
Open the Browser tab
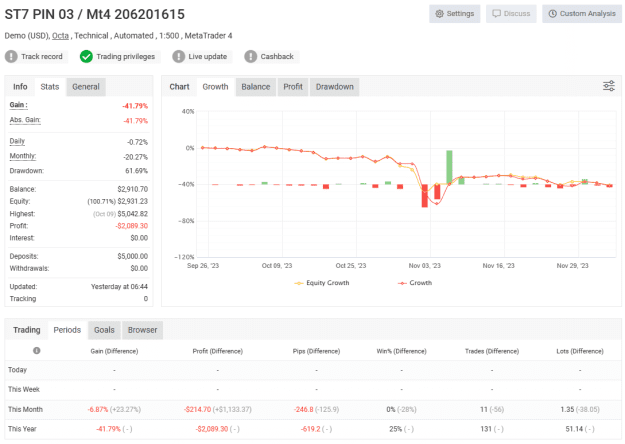click(142, 330)
